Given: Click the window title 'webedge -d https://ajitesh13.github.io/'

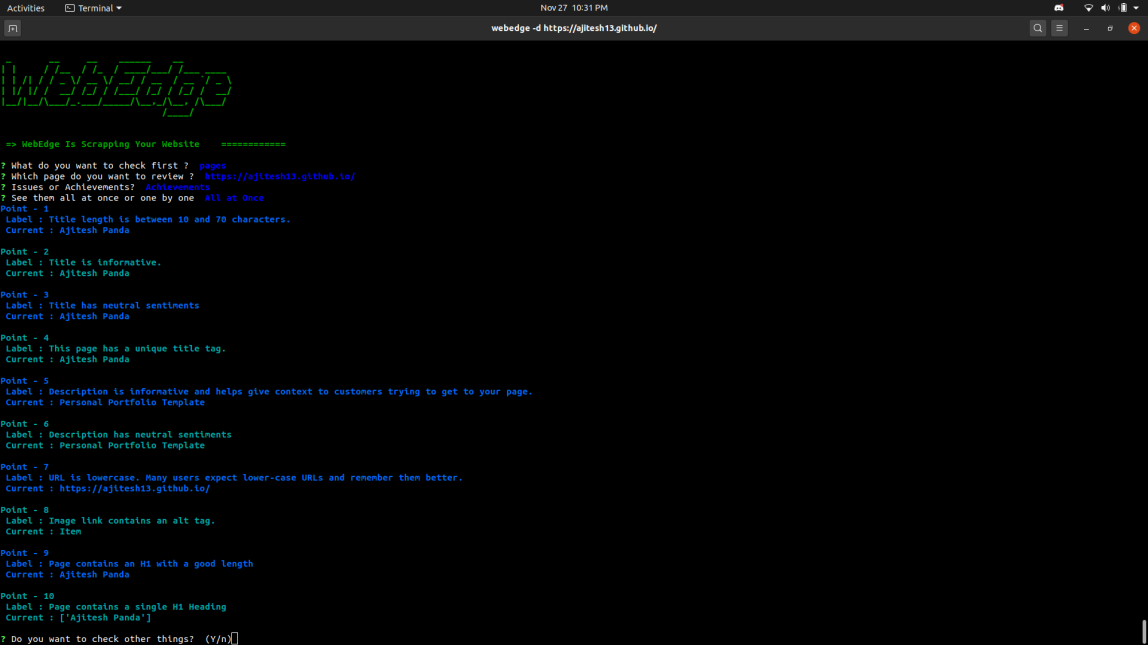Looking at the screenshot, I should 574,29.
